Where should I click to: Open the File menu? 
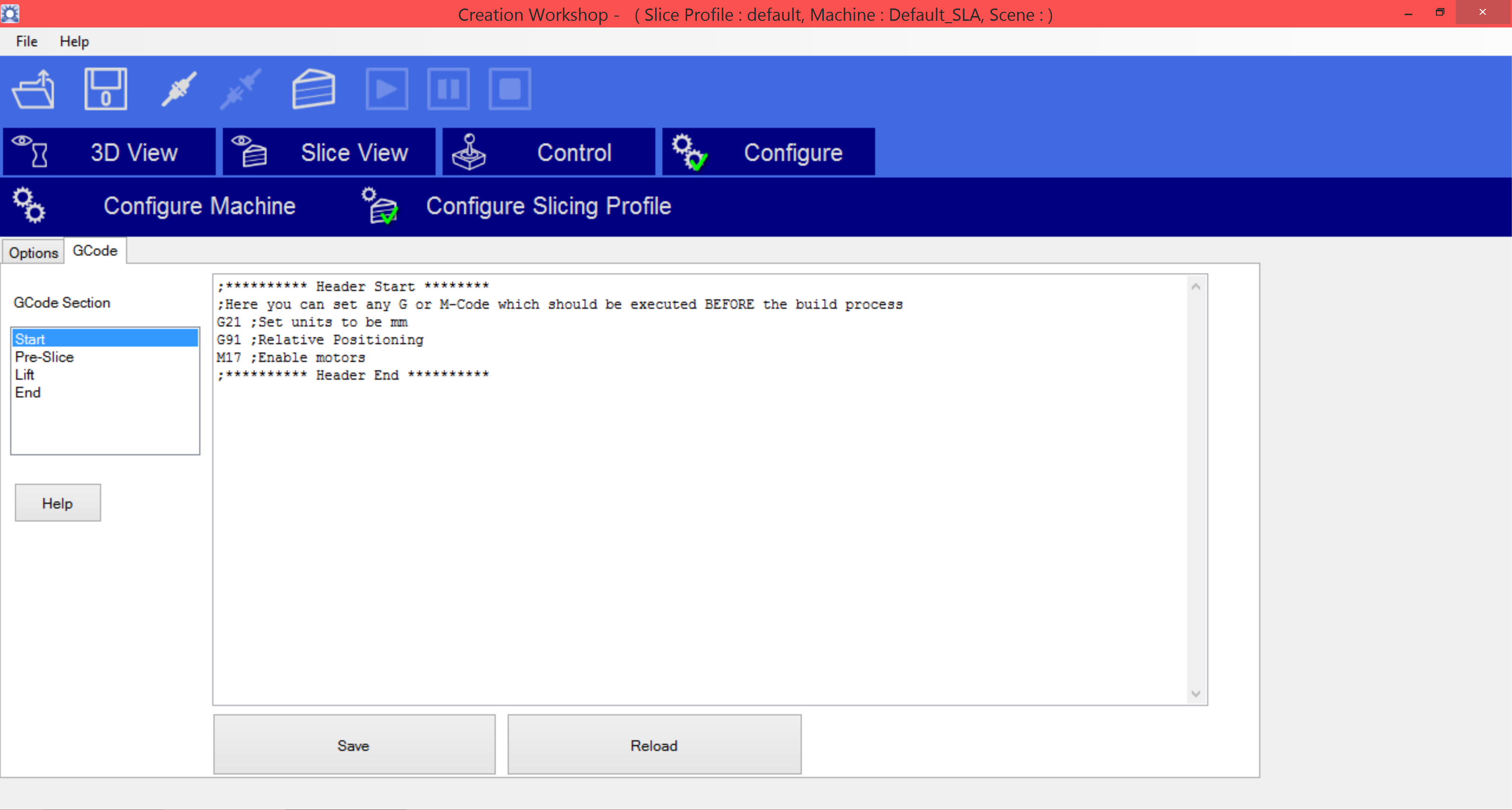[x=26, y=41]
